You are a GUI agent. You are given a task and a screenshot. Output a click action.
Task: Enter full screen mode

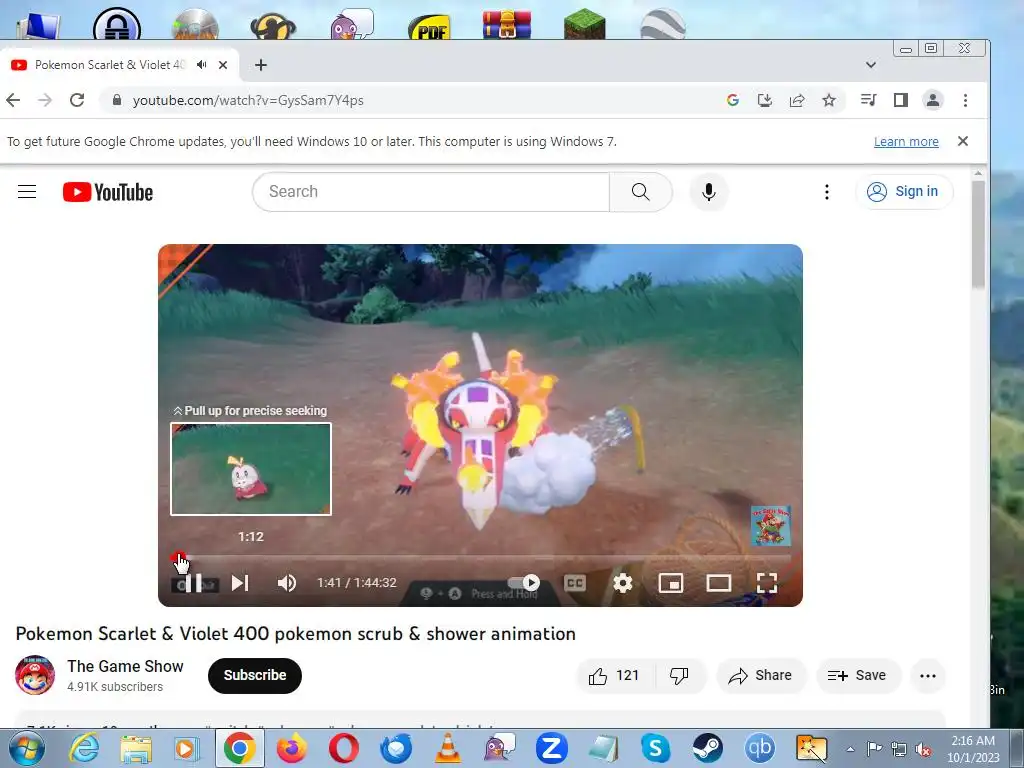tap(767, 583)
